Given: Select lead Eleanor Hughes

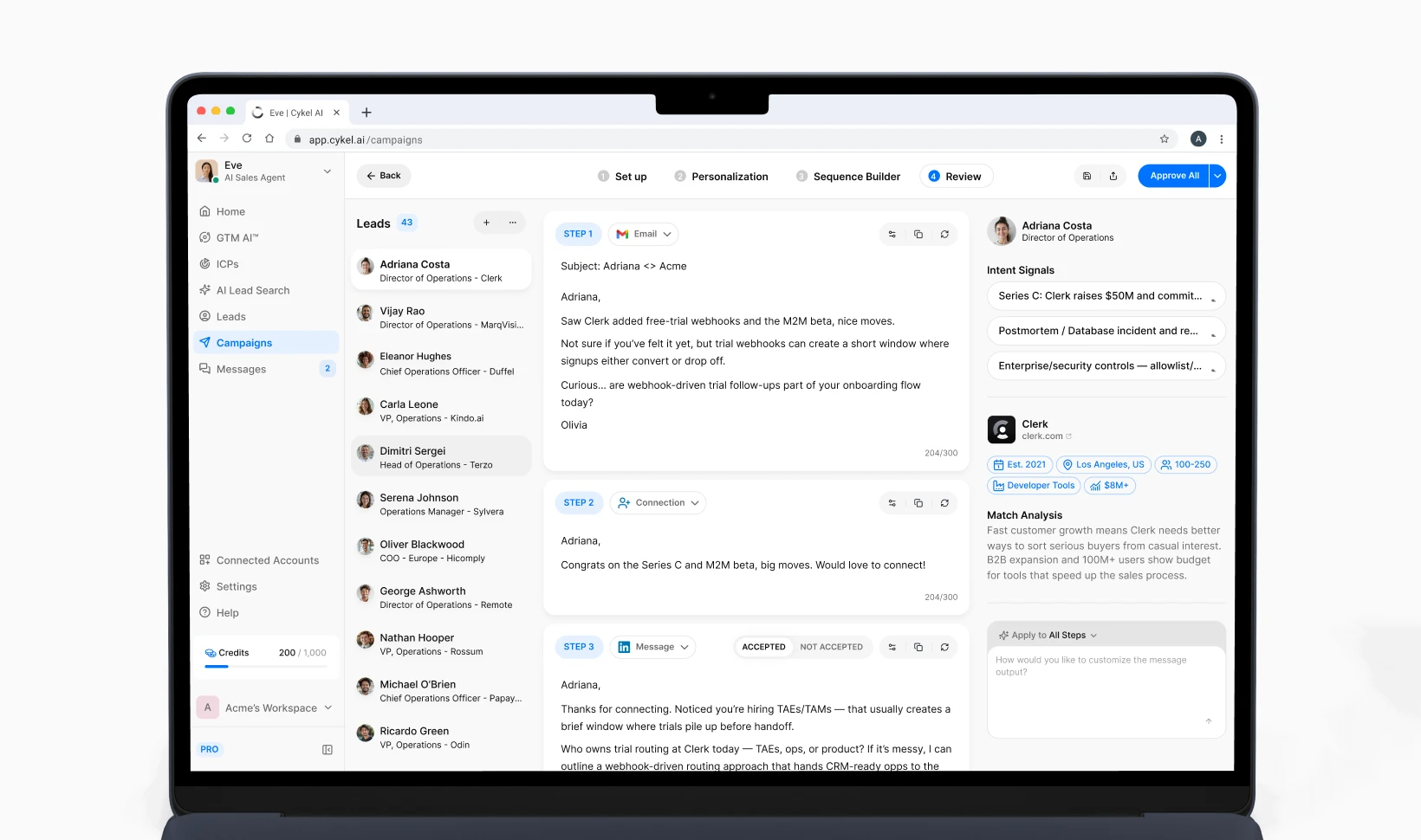Looking at the screenshot, I should click(442, 364).
